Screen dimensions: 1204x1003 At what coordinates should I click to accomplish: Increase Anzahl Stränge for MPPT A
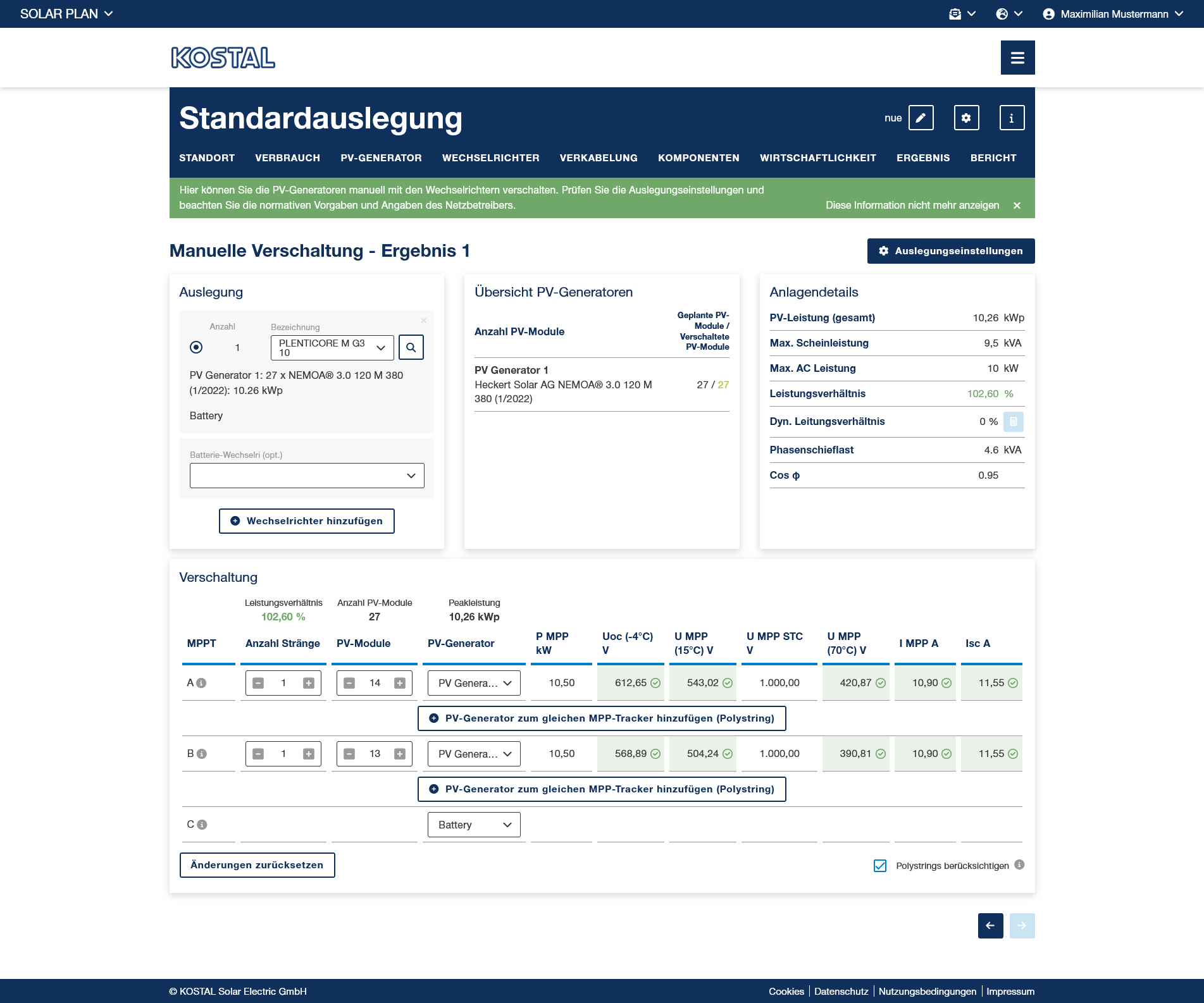309,683
